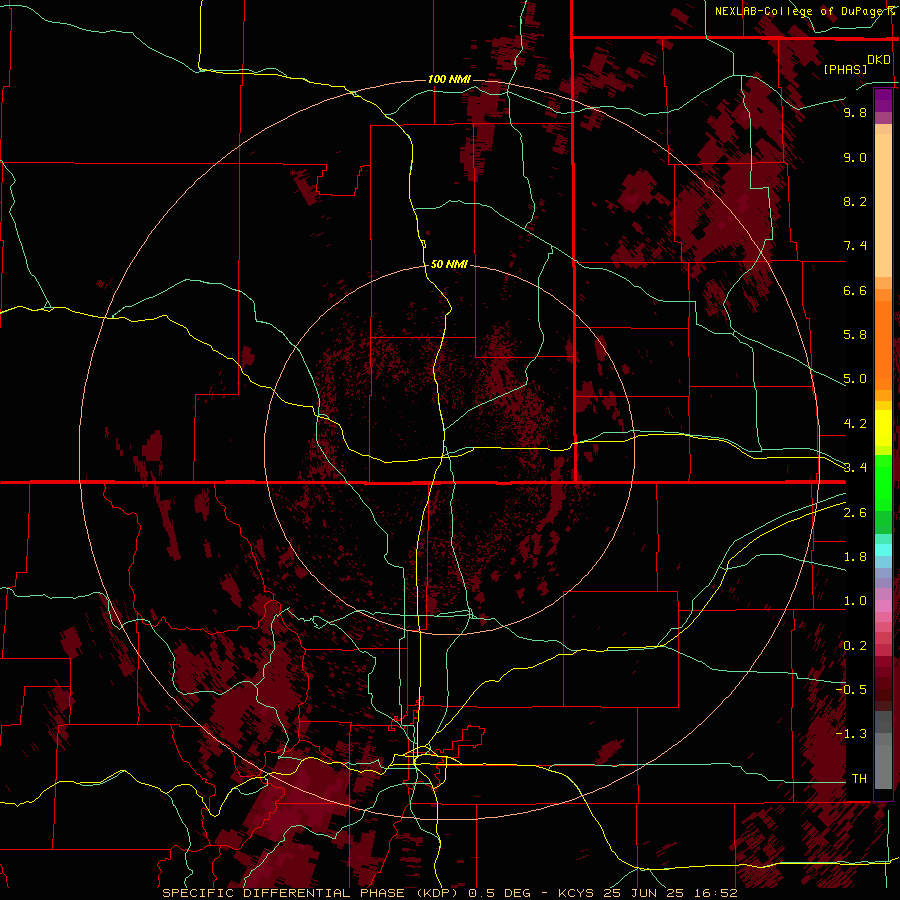The width and height of the screenshot is (900, 900).
Task: Click the 5.8 color scale value
Action: [x=855, y=335]
